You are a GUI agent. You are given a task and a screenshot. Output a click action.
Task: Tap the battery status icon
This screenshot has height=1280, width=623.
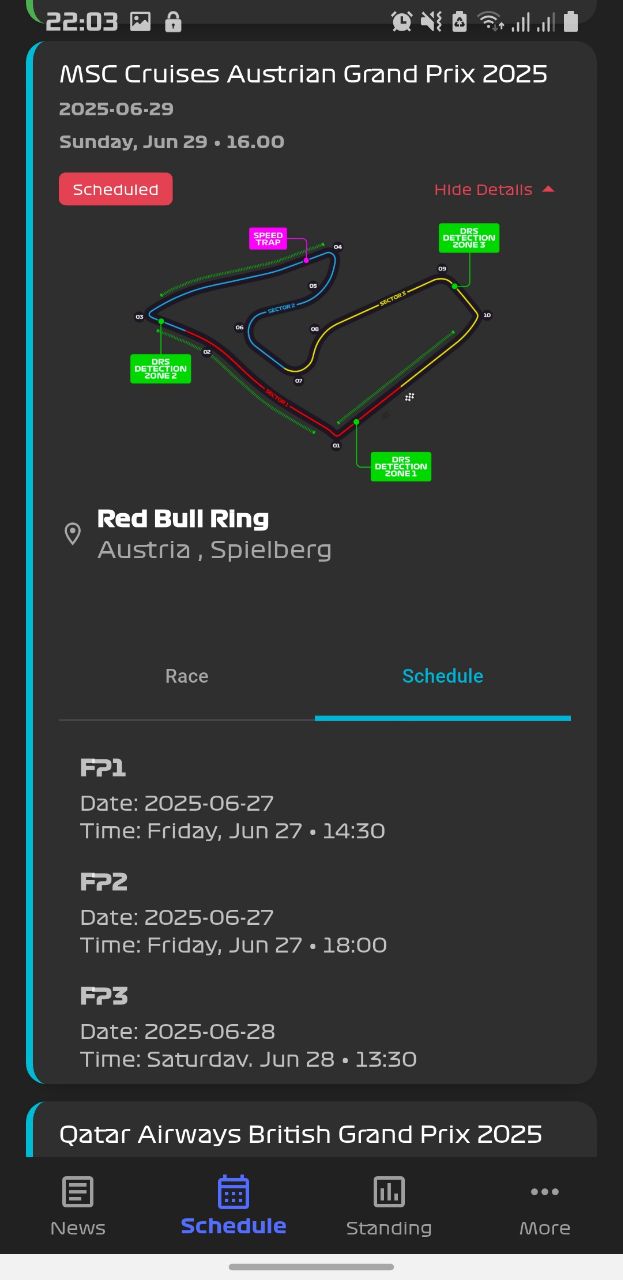tap(571, 21)
